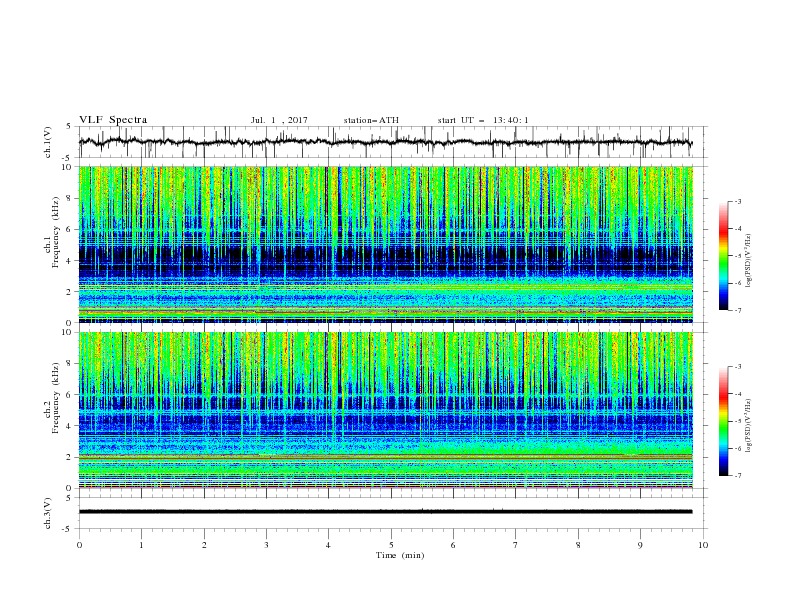Click the ch.1 color scale "log(PSD)(V²/Hz)" label
792x612 pixels.
pos(749,261)
